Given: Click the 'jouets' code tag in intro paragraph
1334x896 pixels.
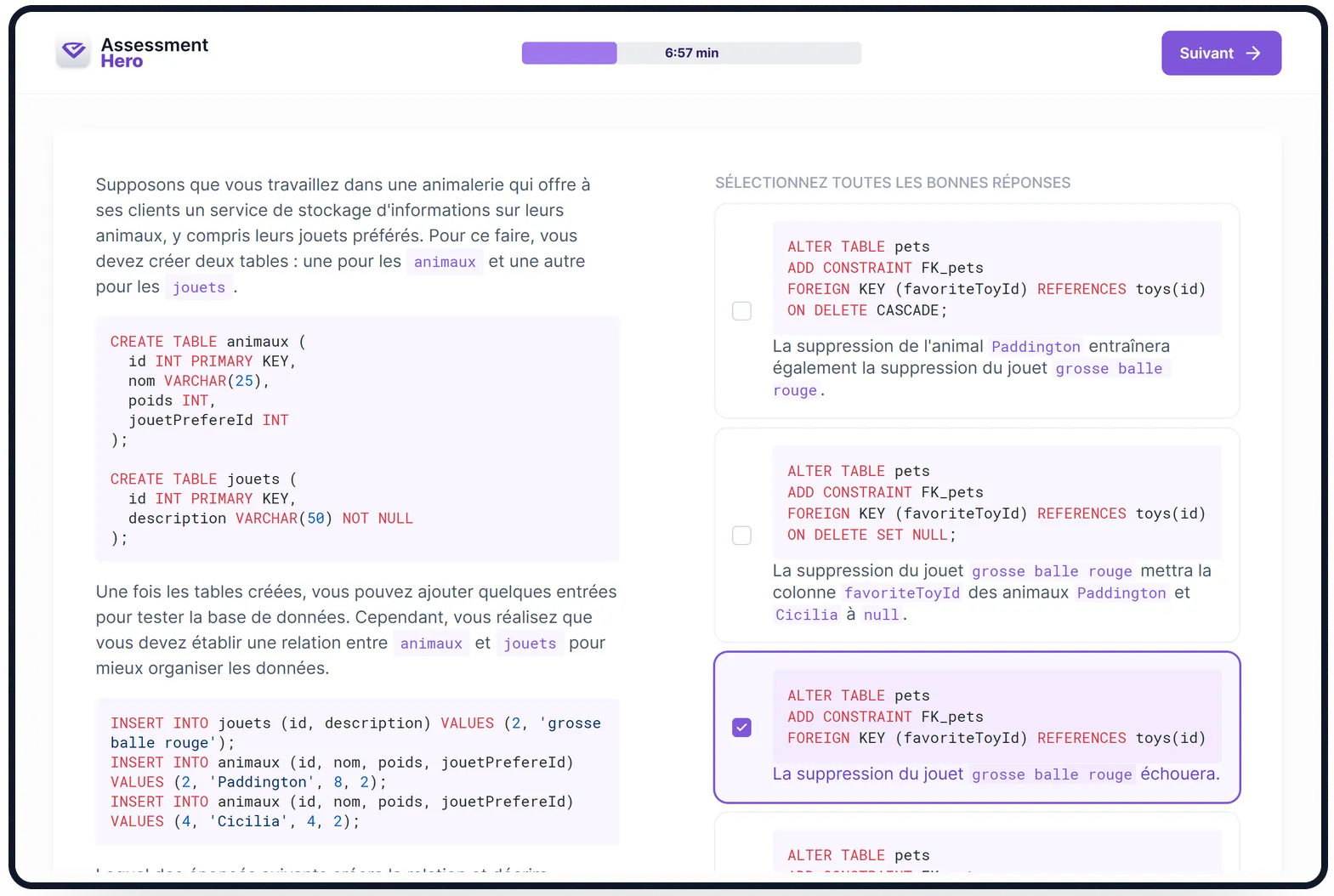Looking at the screenshot, I should click(199, 288).
